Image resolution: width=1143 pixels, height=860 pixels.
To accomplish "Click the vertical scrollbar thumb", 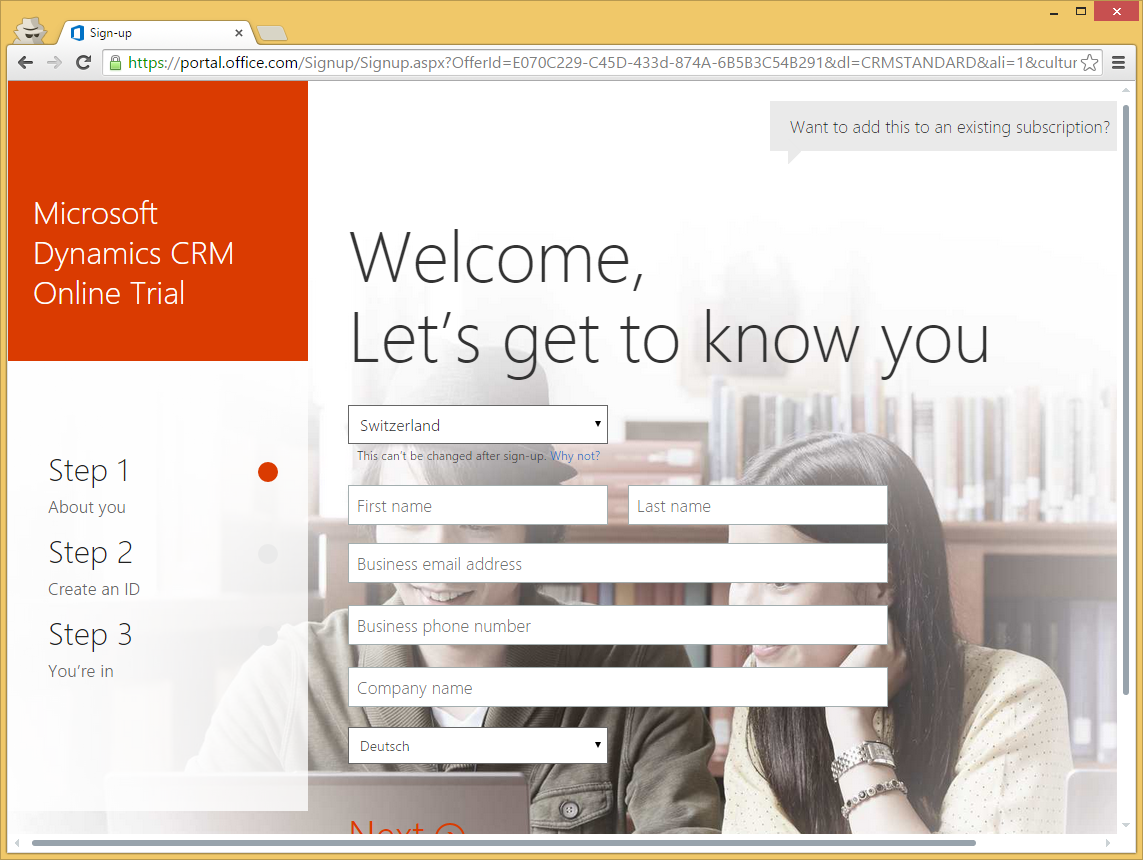I will point(1126,399).
